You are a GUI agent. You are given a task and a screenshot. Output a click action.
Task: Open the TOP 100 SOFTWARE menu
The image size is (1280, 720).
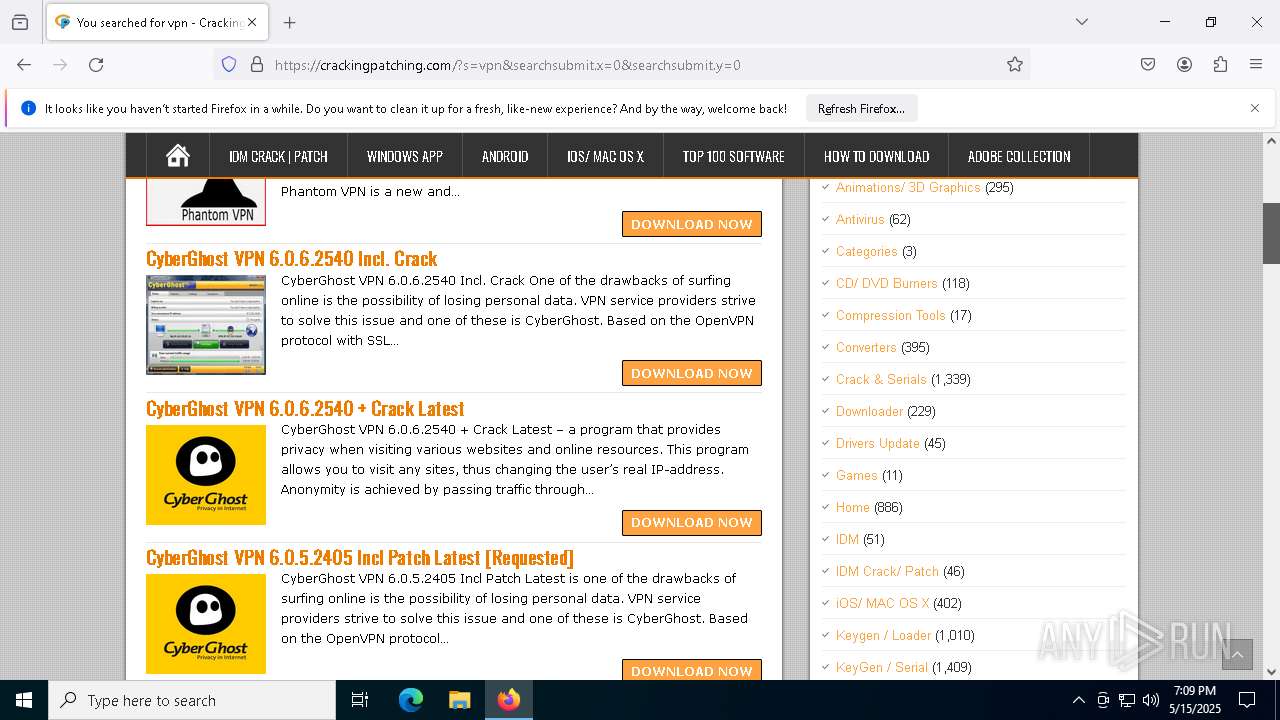[x=733, y=156]
